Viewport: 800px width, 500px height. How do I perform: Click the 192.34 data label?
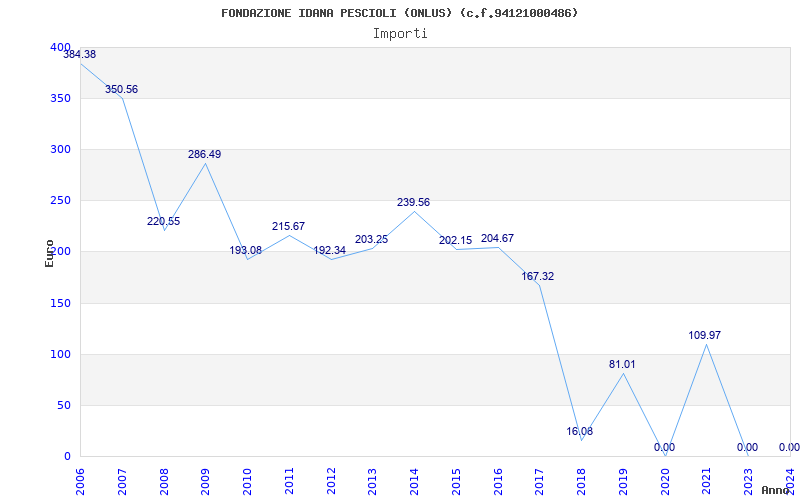click(x=330, y=250)
